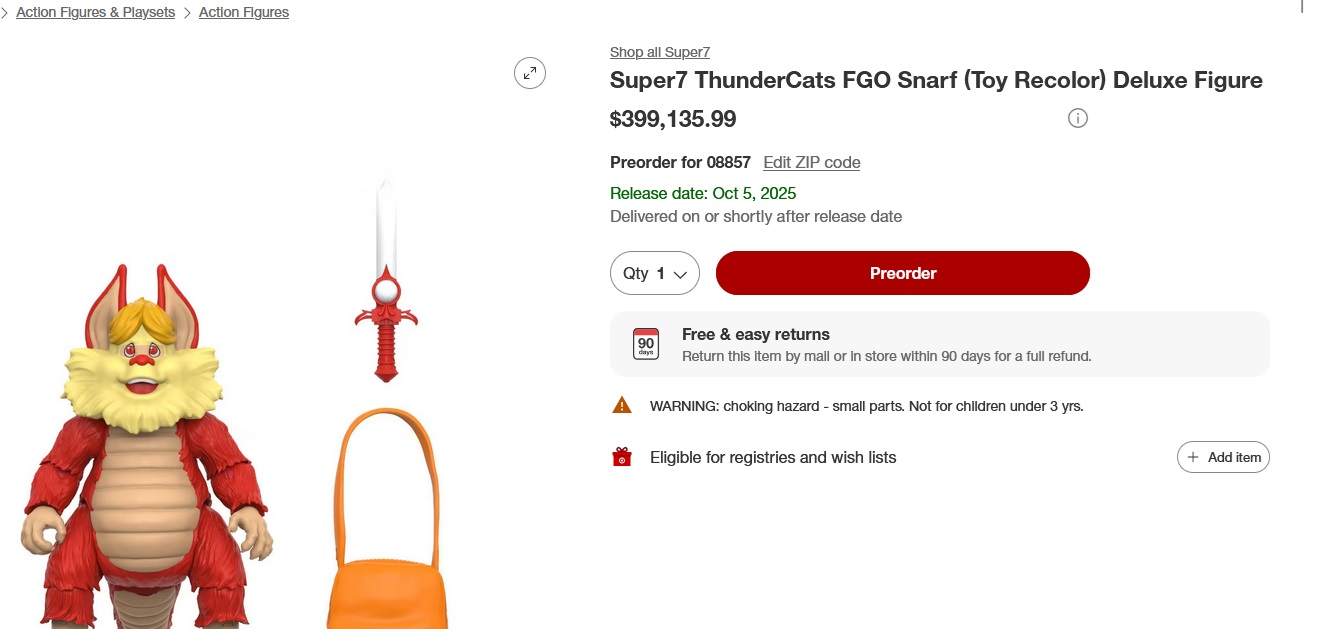Click the Qty dropdown arrow chevron
Screen dimensions: 1330x629
click(681, 274)
